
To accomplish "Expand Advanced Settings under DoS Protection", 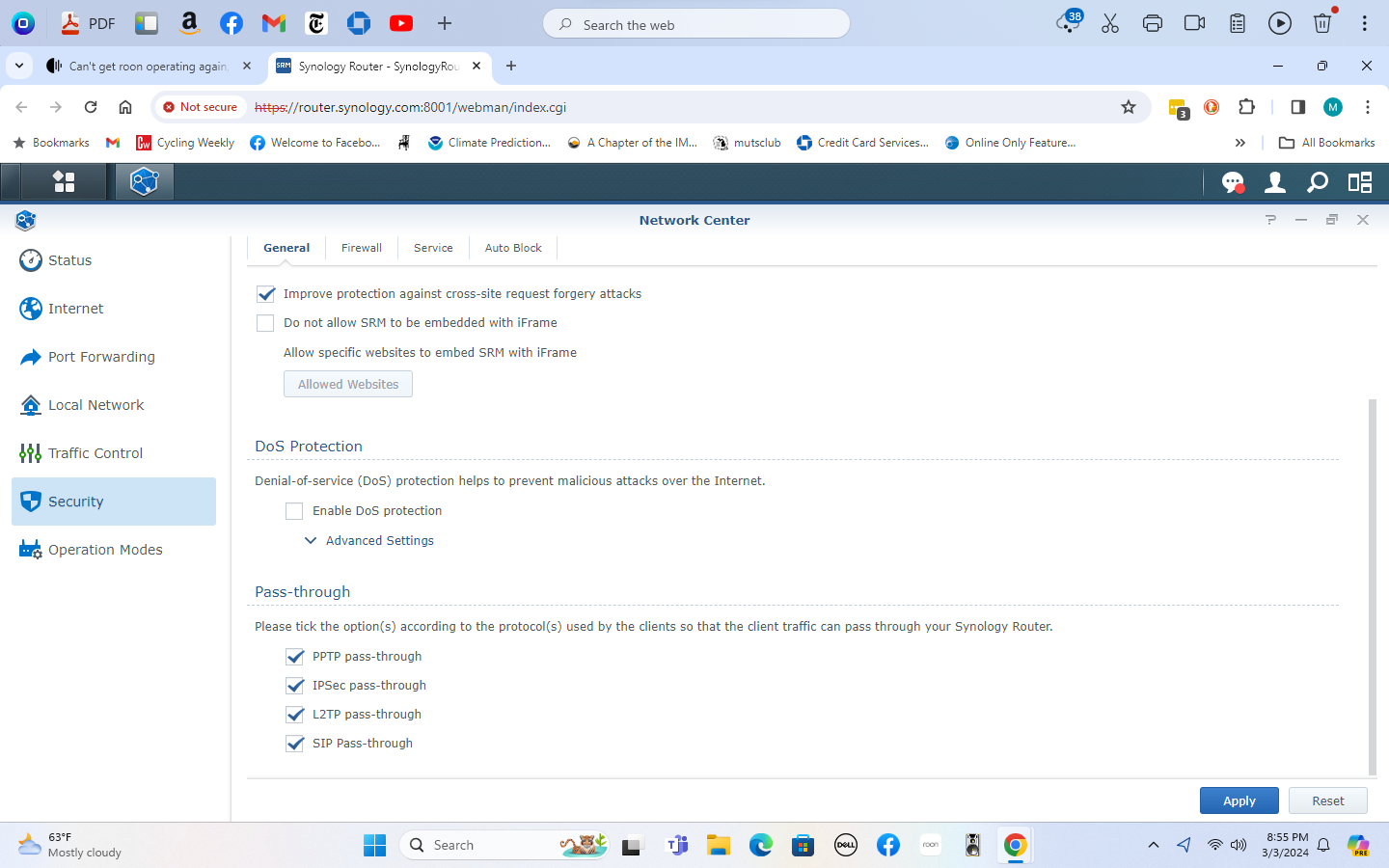I will tap(369, 541).
